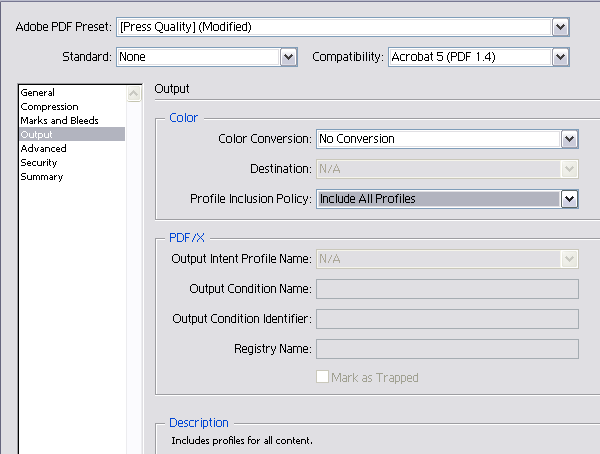Click the disabled Destination dropdown arrow
Viewport: 600px width, 454px height.
pos(569,169)
